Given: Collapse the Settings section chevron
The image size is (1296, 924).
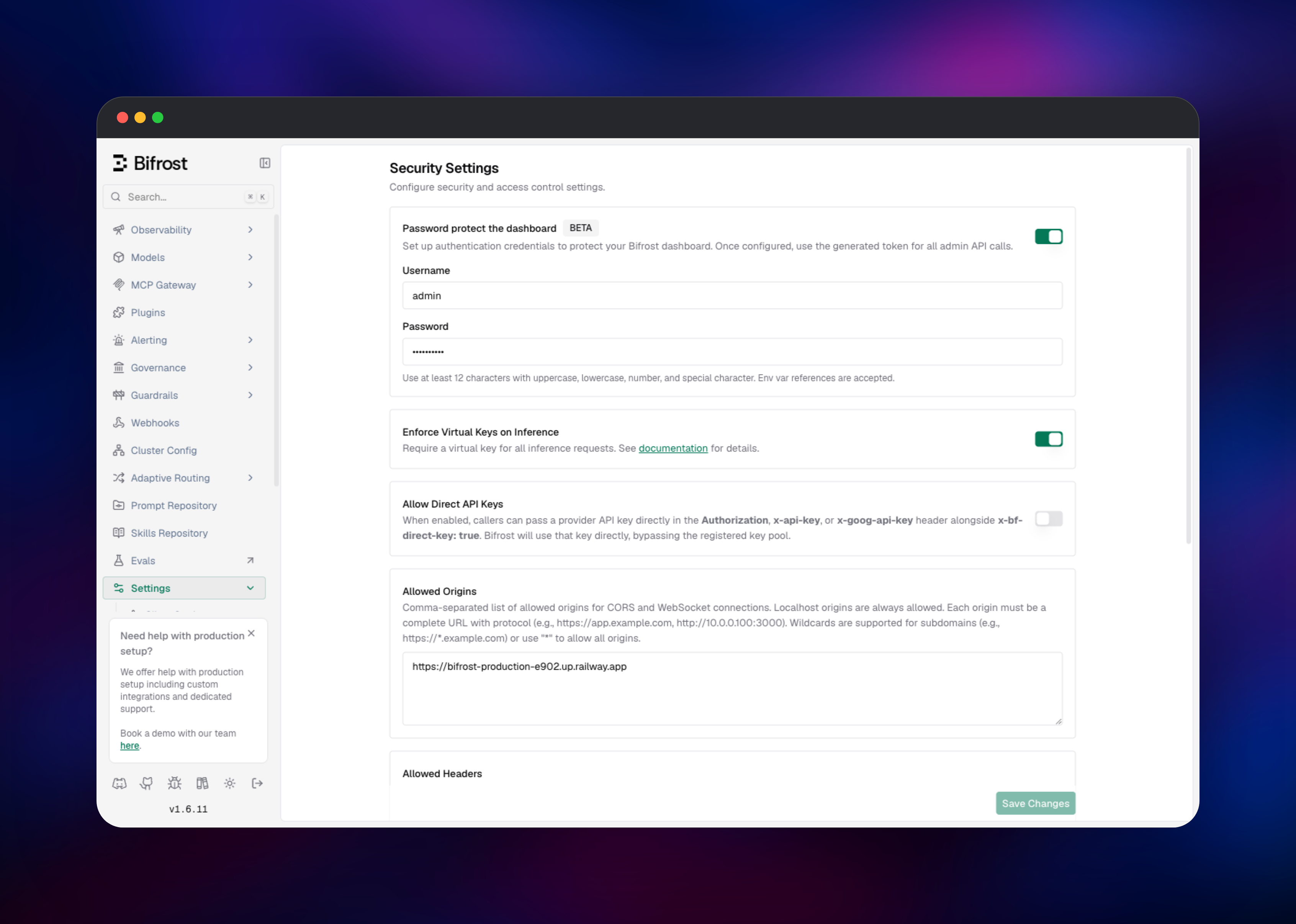Looking at the screenshot, I should click(250, 588).
